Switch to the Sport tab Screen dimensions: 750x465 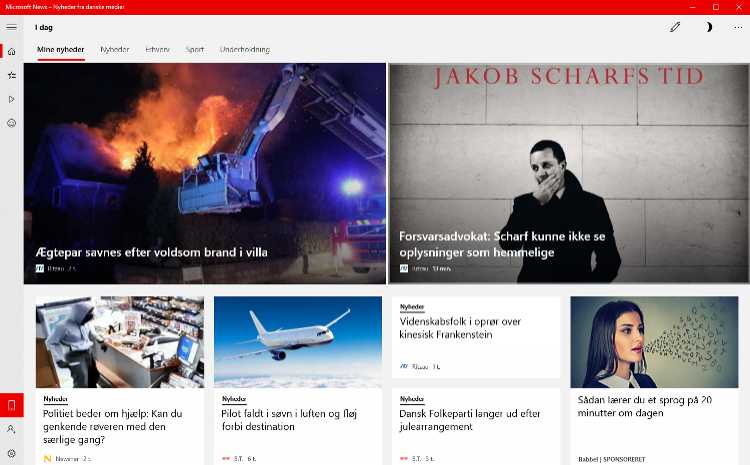(x=195, y=49)
